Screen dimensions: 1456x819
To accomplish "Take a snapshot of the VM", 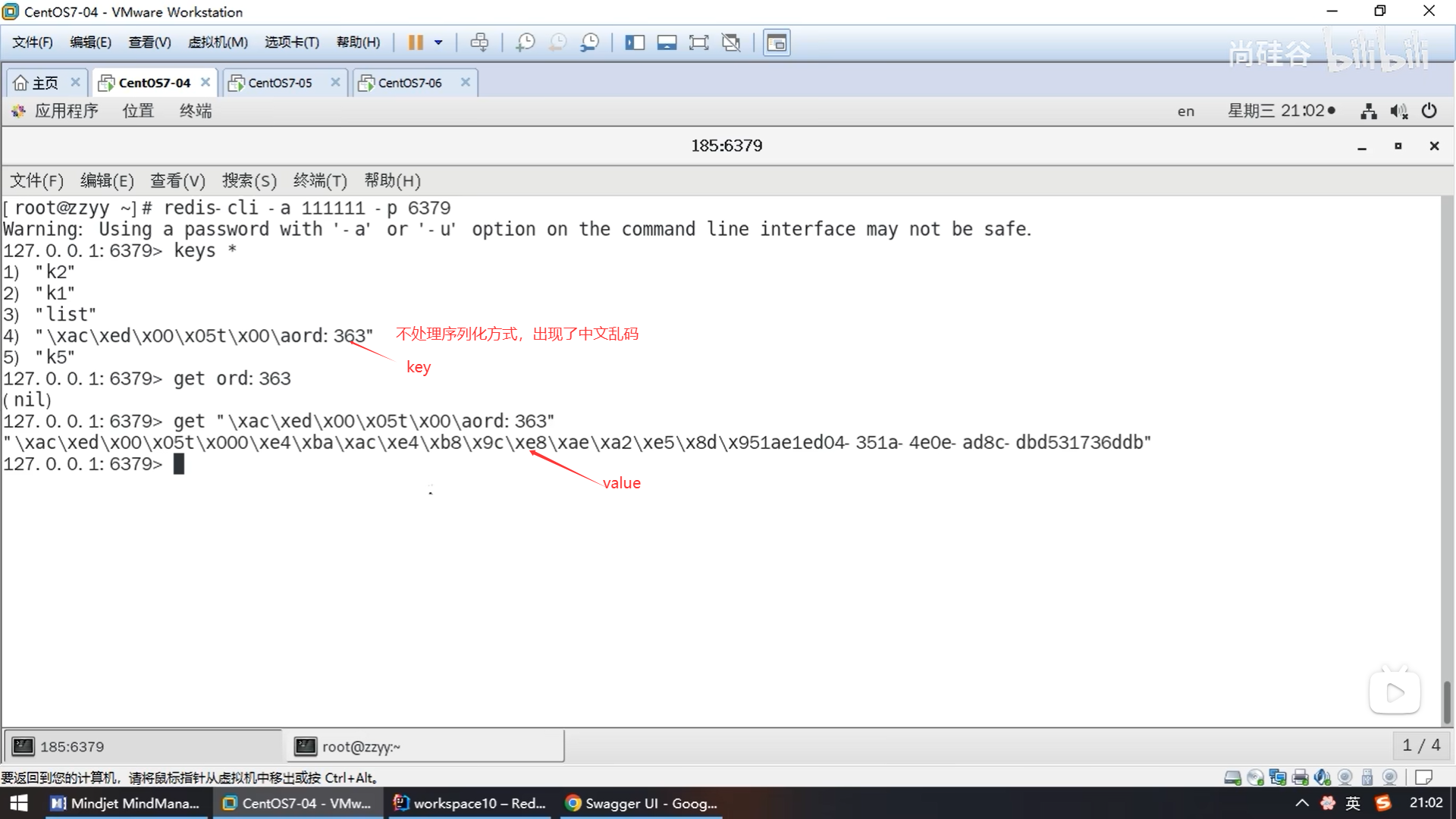I will pyautogui.click(x=525, y=42).
